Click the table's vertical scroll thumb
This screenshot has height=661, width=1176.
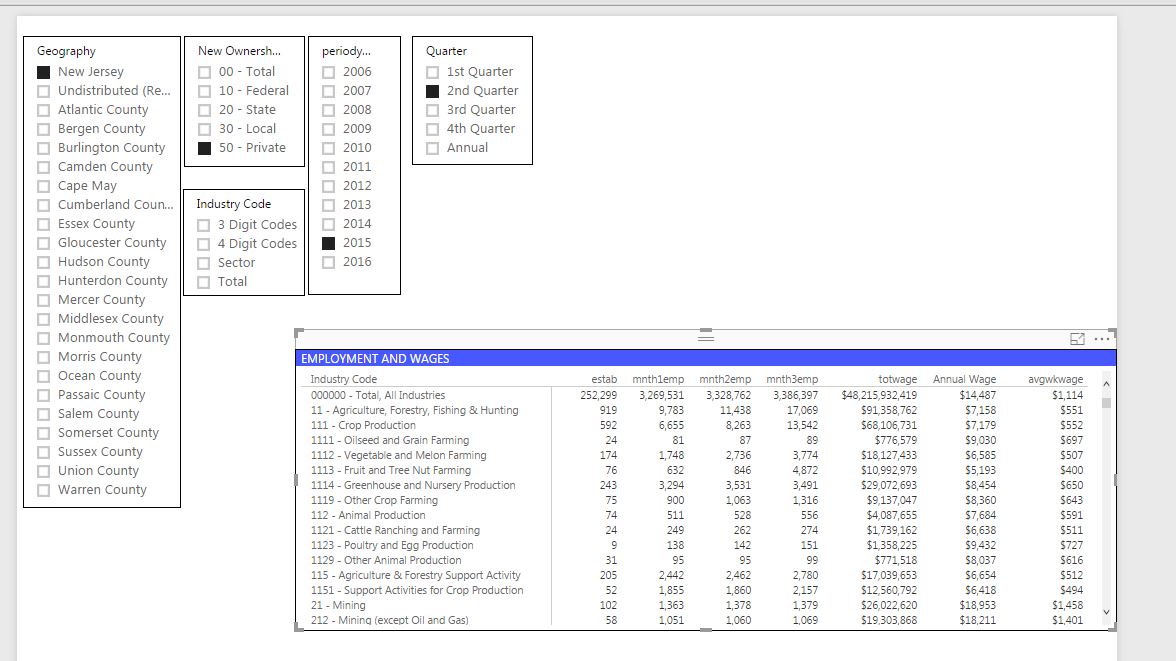1106,402
